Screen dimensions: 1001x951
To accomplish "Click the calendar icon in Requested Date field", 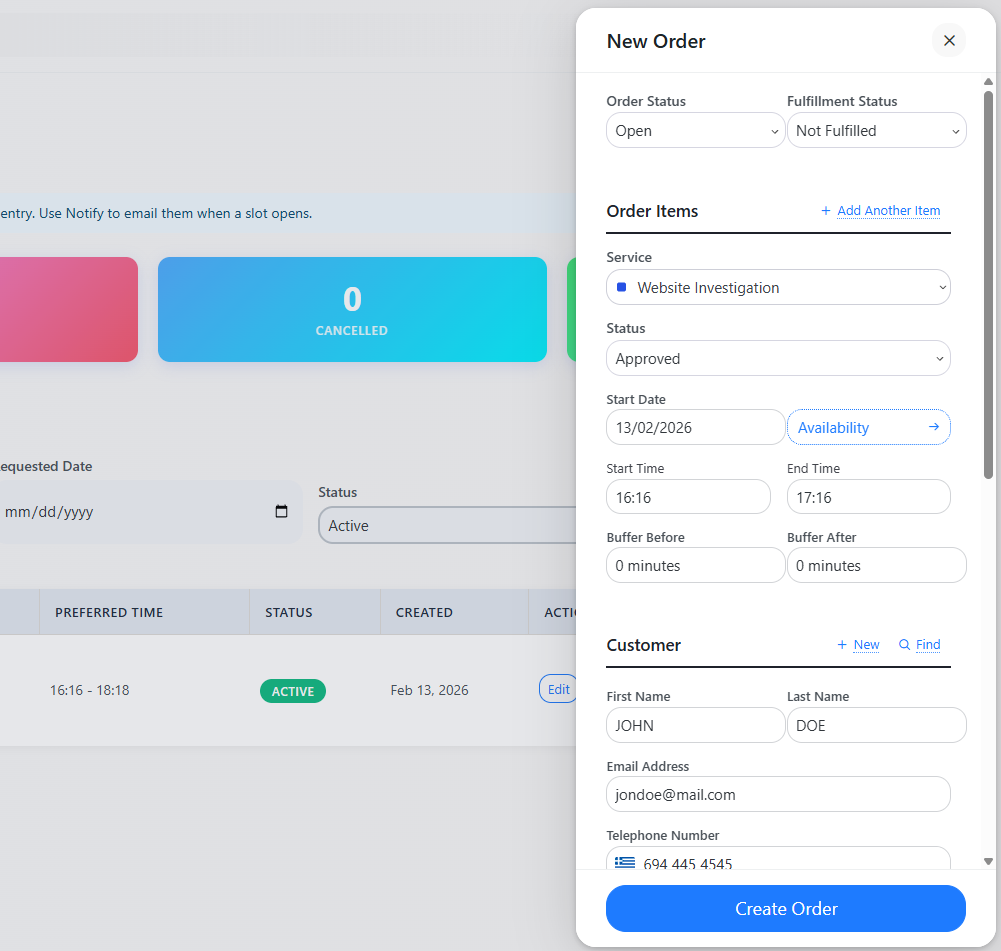I will coord(281,512).
